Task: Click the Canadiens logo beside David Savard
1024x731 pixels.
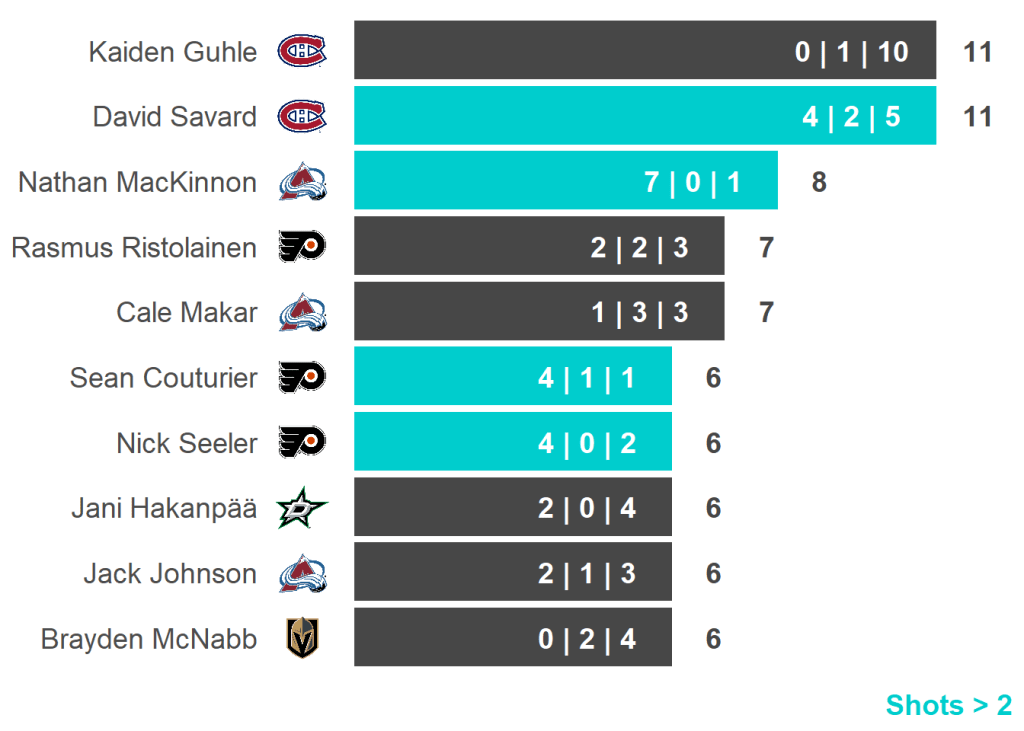Action: (302, 117)
